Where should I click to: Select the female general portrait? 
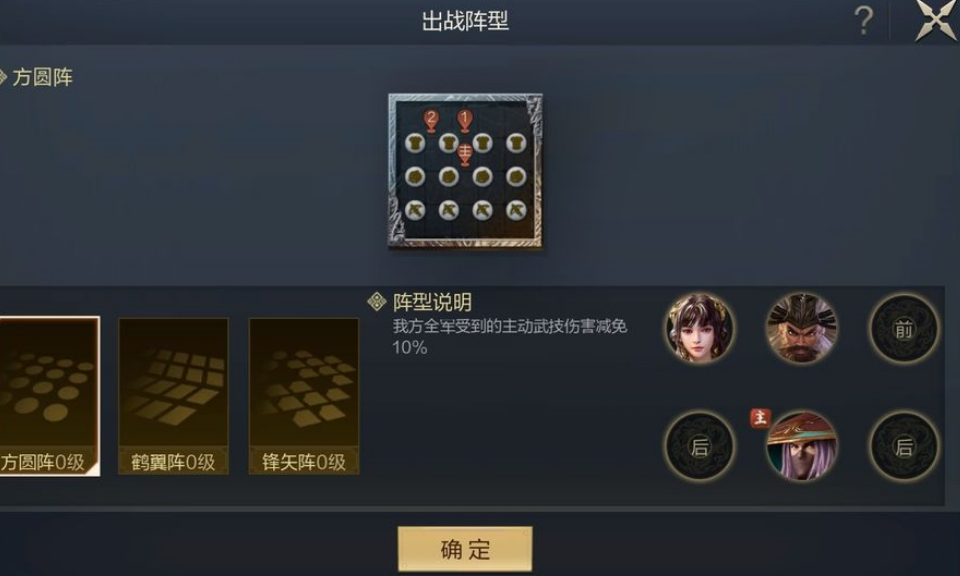tap(699, 328)
